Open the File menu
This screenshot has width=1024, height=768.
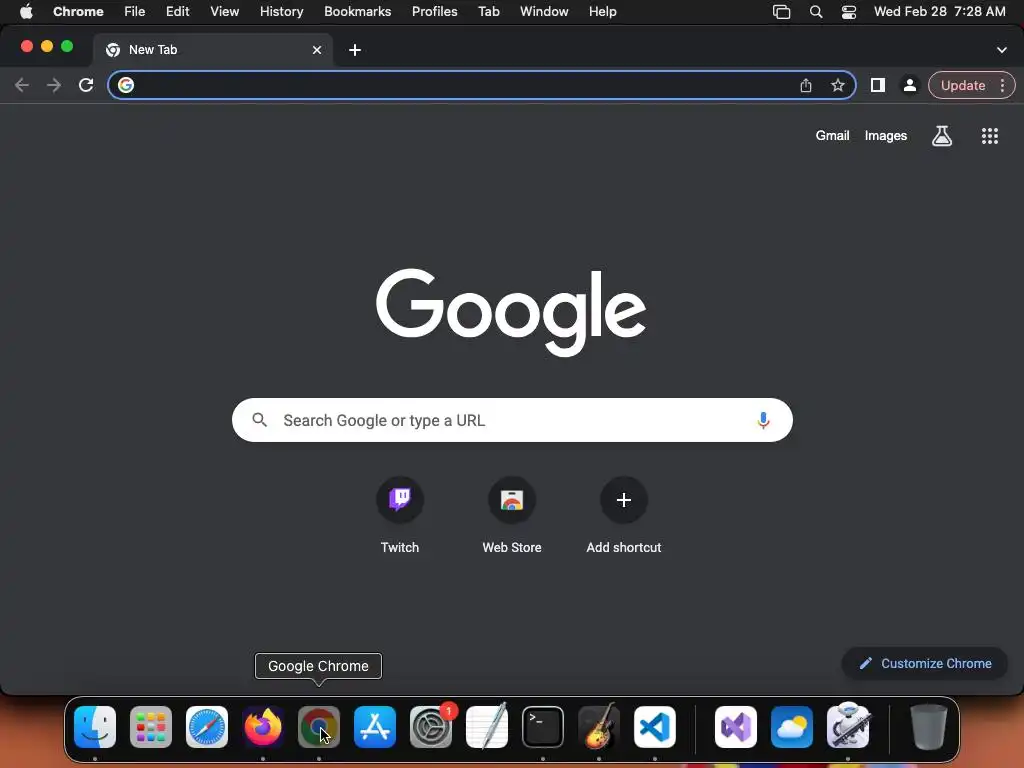coord(135,11)
